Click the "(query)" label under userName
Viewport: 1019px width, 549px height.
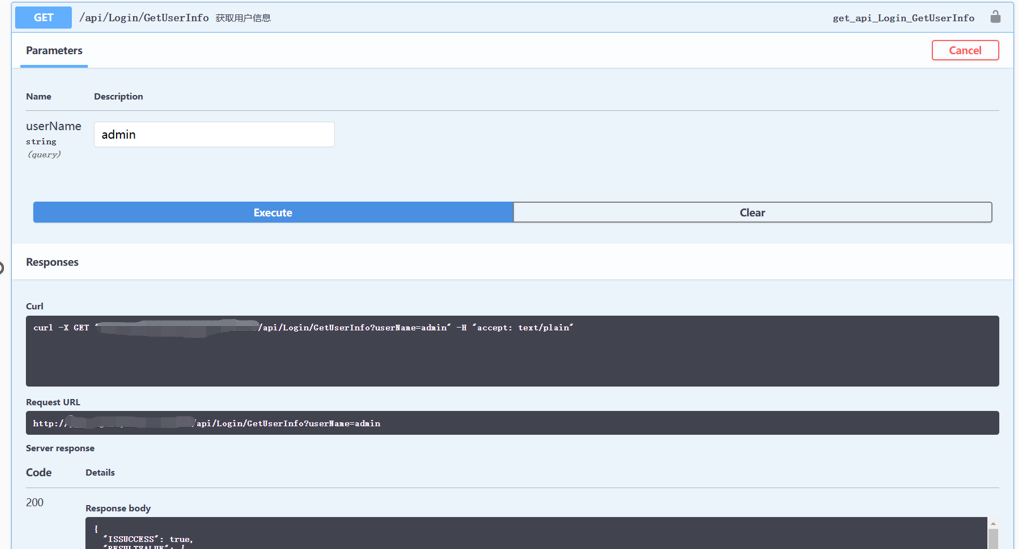(44, 155)
